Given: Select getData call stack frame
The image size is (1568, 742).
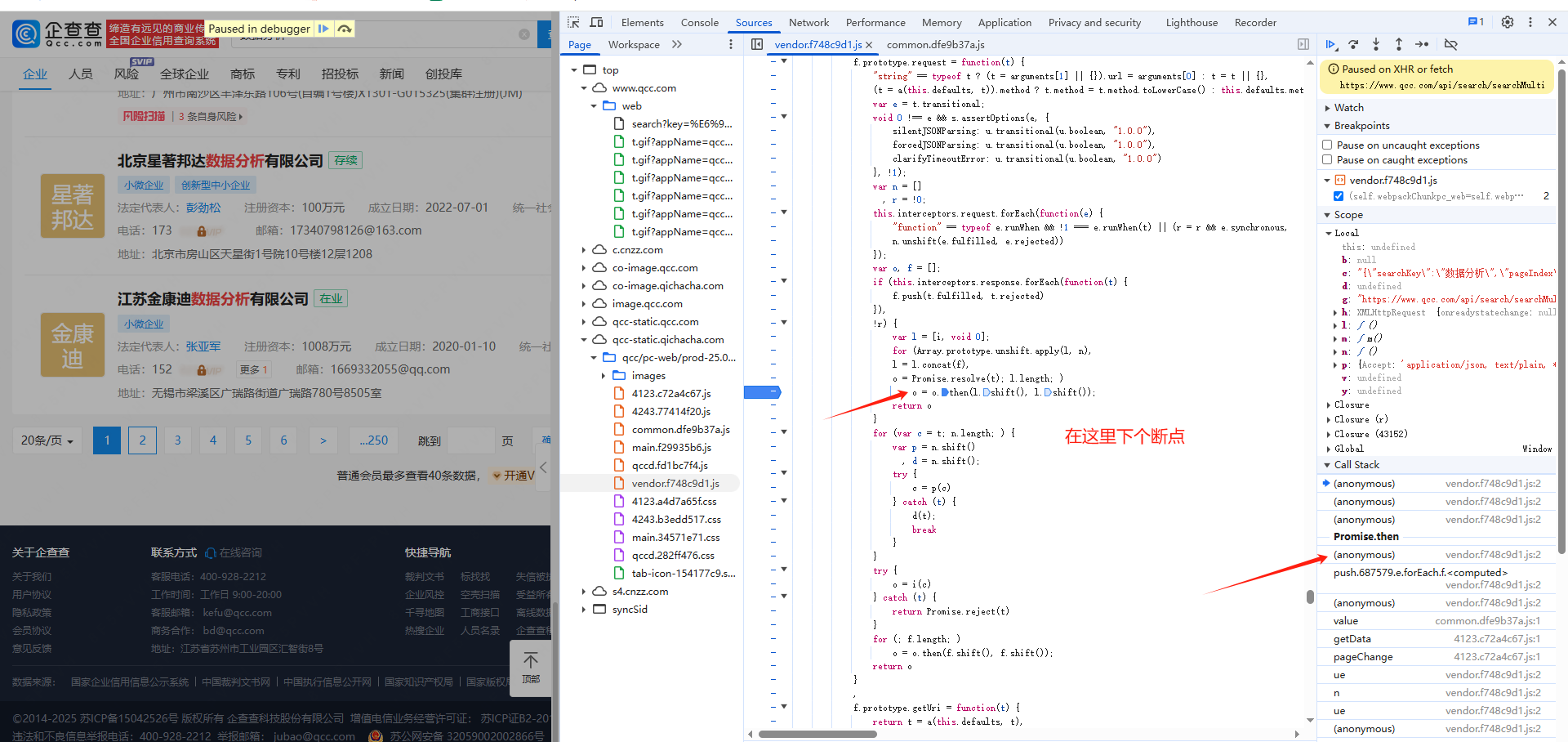Looking at the screenshot, I should point(1437,639).
